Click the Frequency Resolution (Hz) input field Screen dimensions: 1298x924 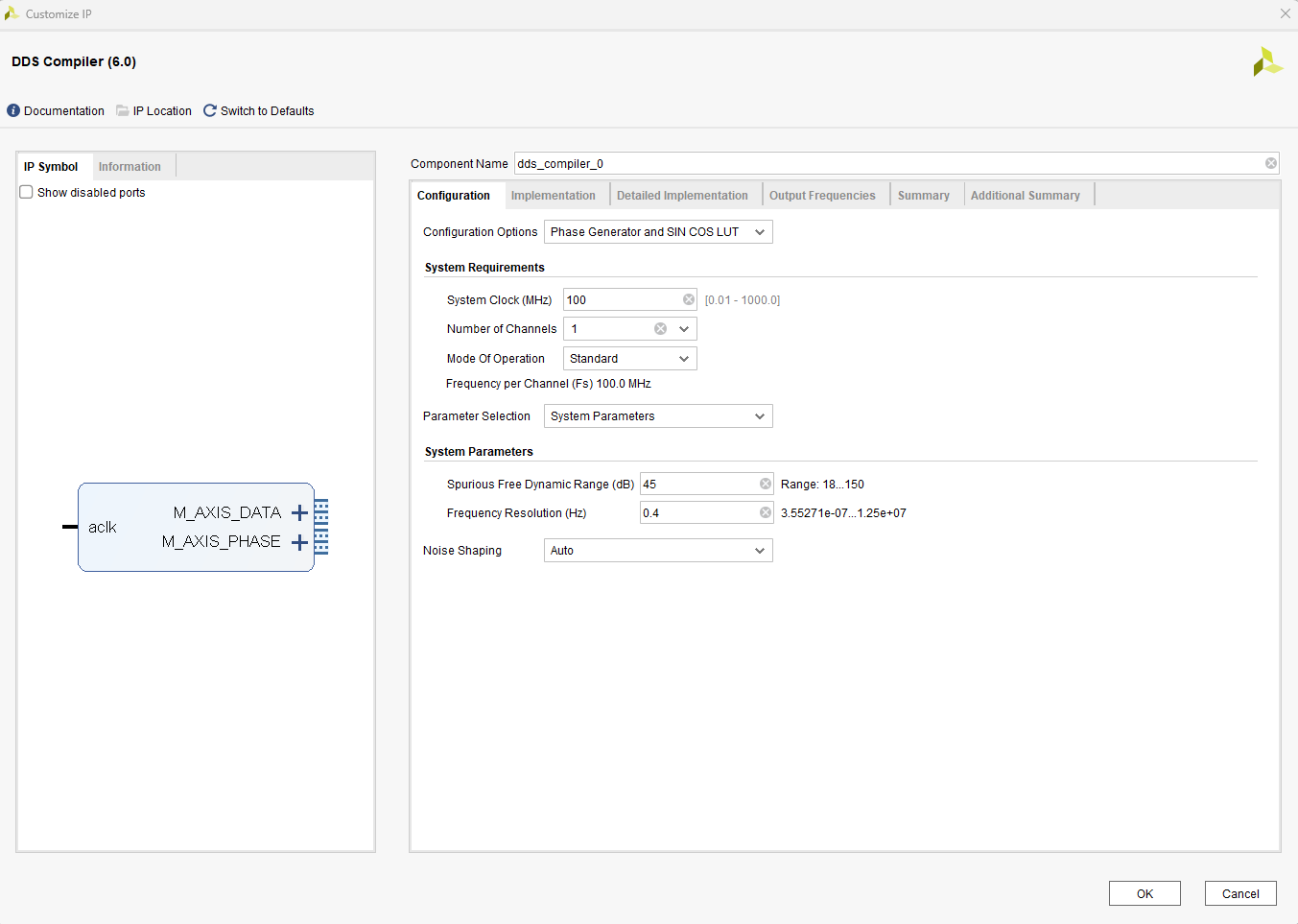point(706,512)
